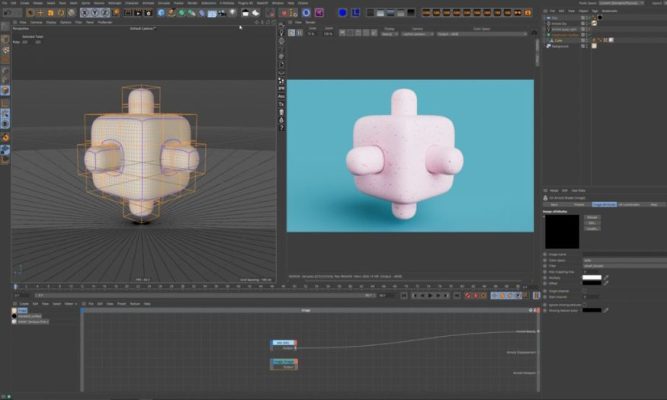667x400 pixels.
Task: Click the Locate button beside image preview
Action: (x=592, y=229)
